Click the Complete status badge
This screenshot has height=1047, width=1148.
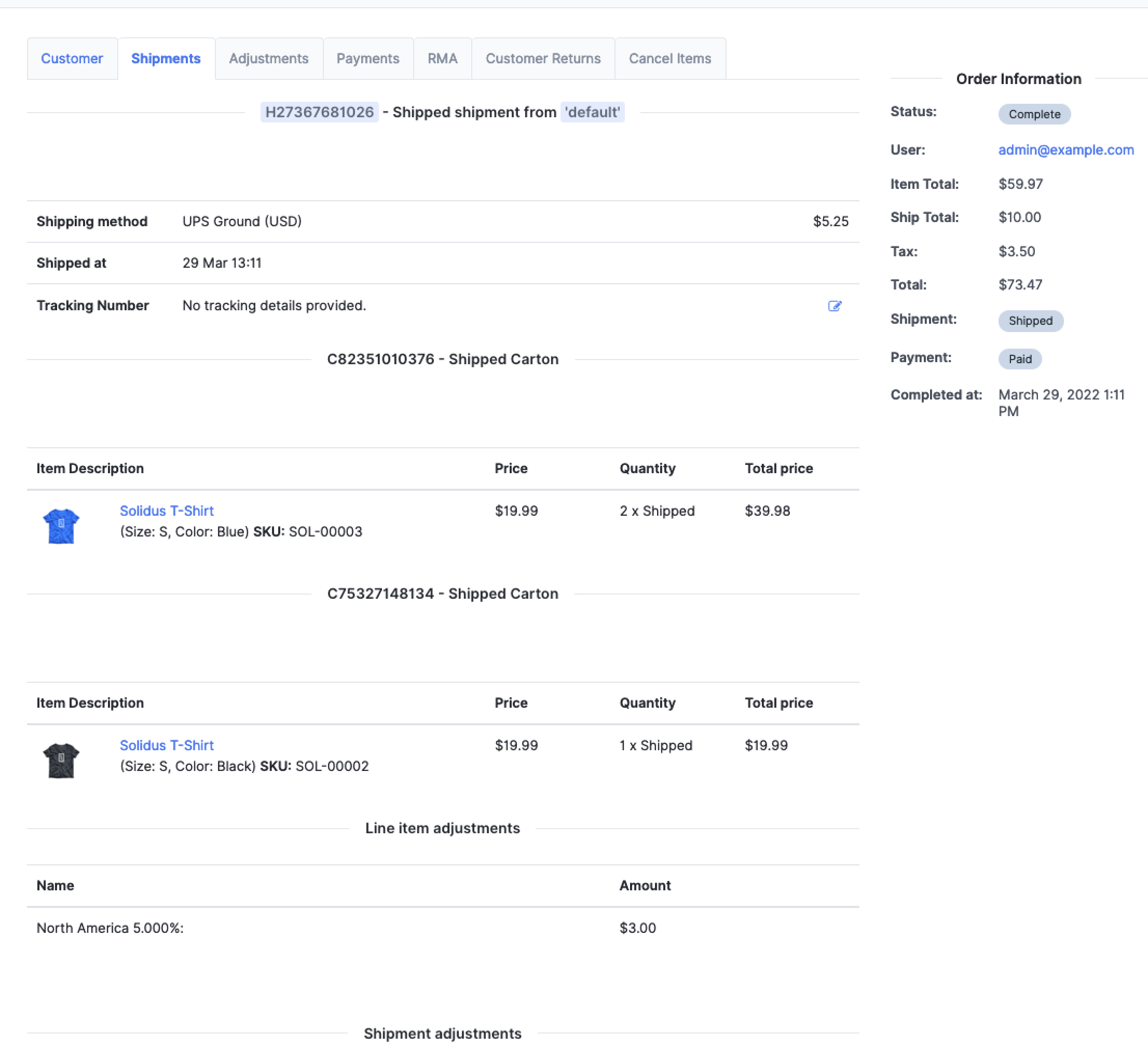(1033, 114)
